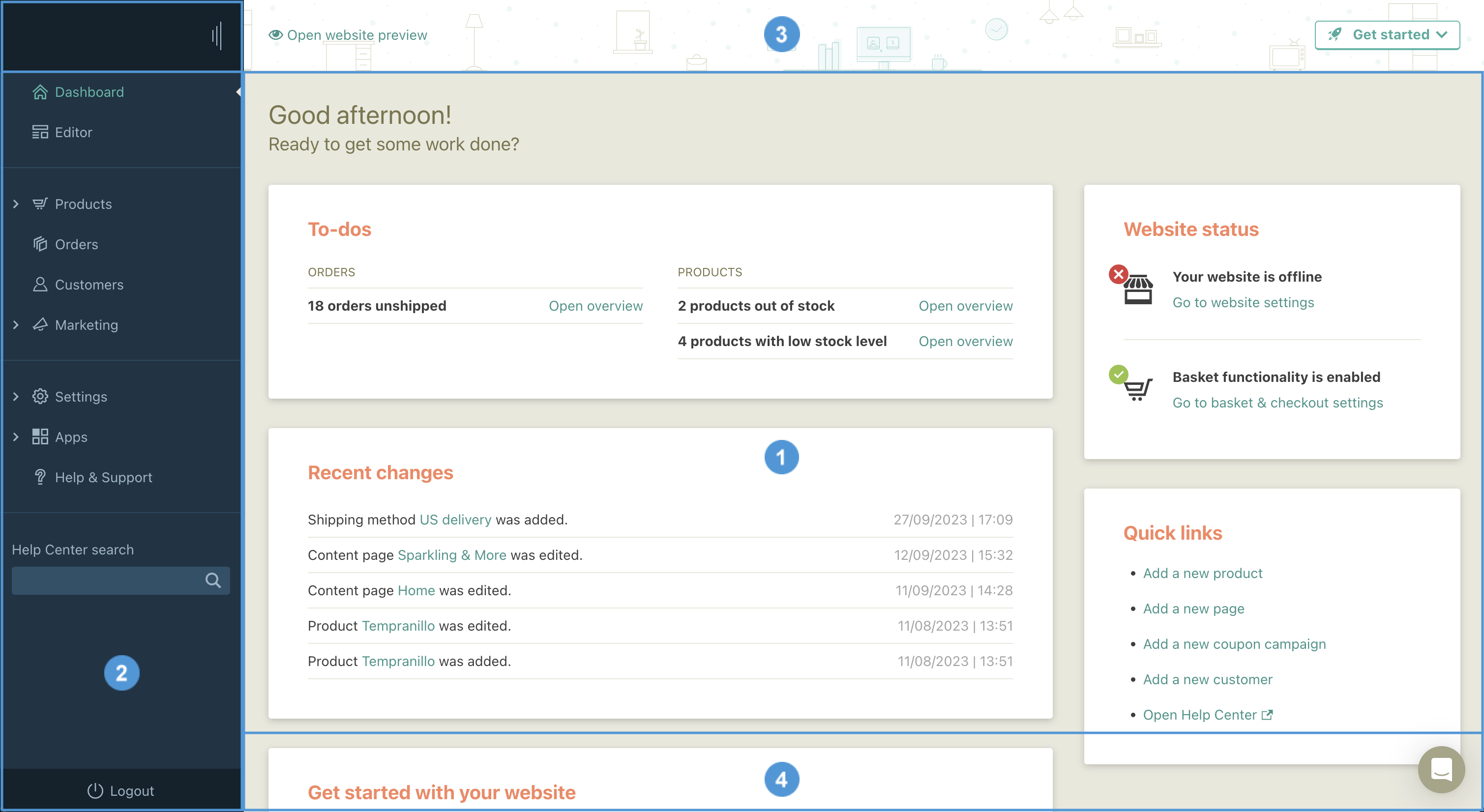The height and width of the screenshot is (812, 1484).
Task: Click into the Help Center search field
Action: click(120, 580)
